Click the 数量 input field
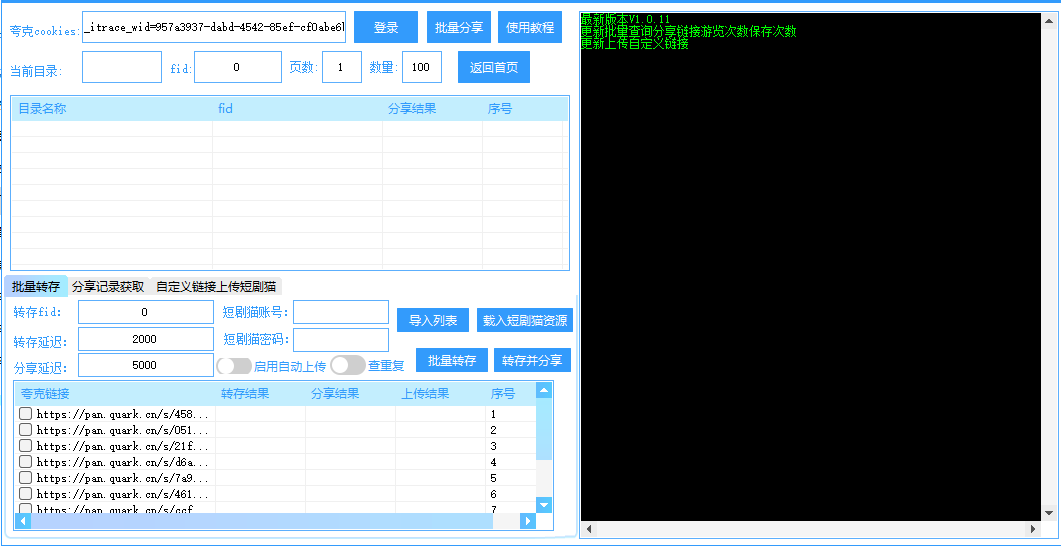1061x546 pixels. [422, 67]
